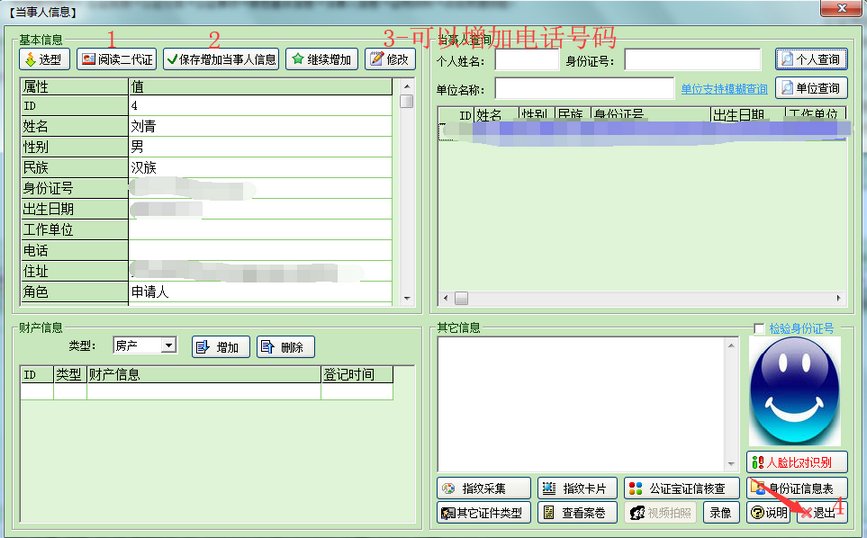Click the 阅读二代证 ID card reader button
The height and width of the screenshot is (538, 867).
pos(116,60)
